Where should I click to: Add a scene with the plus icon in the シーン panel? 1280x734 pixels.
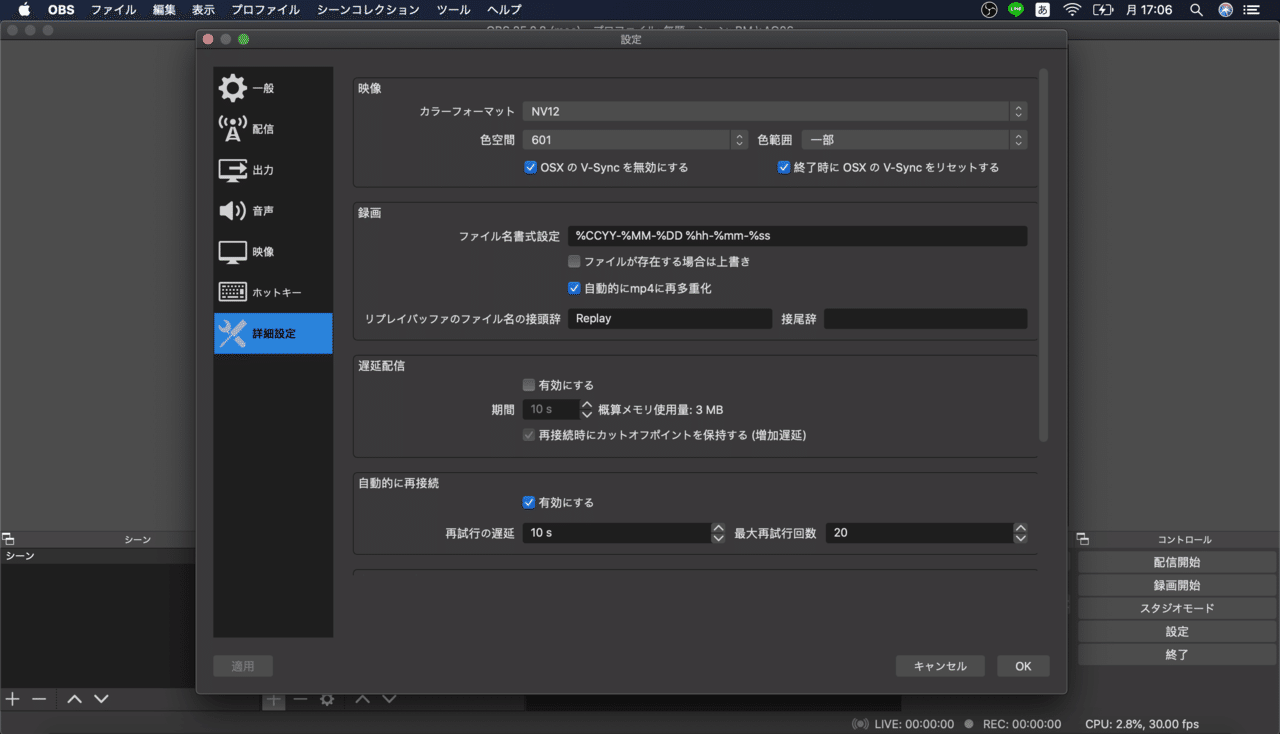coord(12,699)
